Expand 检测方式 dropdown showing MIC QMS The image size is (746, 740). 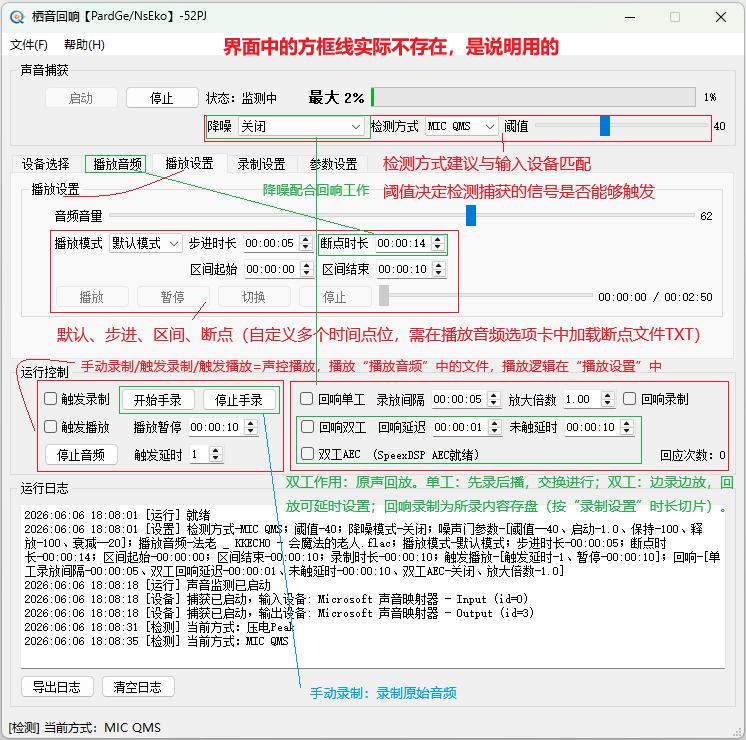coord(461,127)
